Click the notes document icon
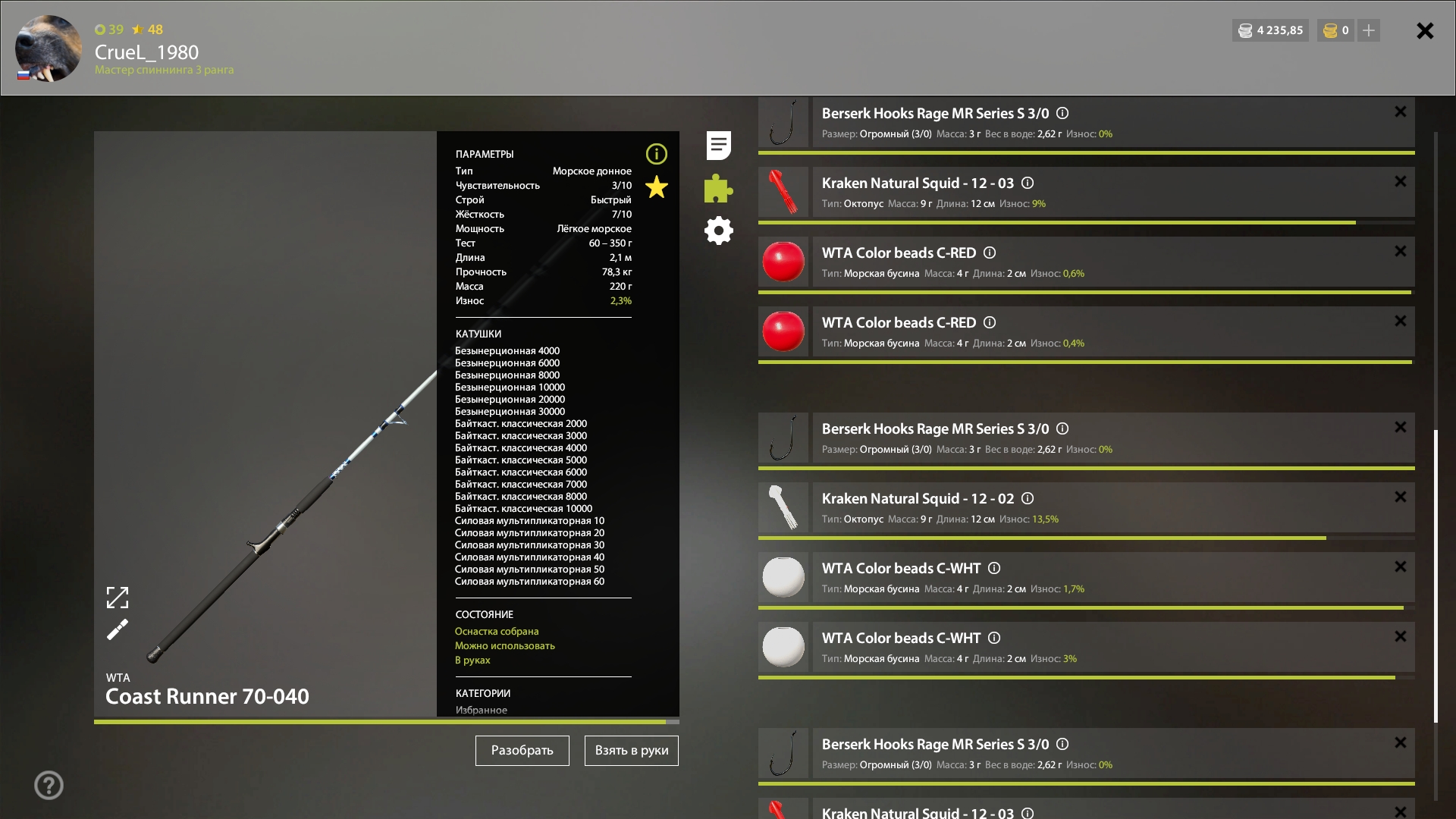The height and width of the screenshot is (819, 1456). (718, 146)
